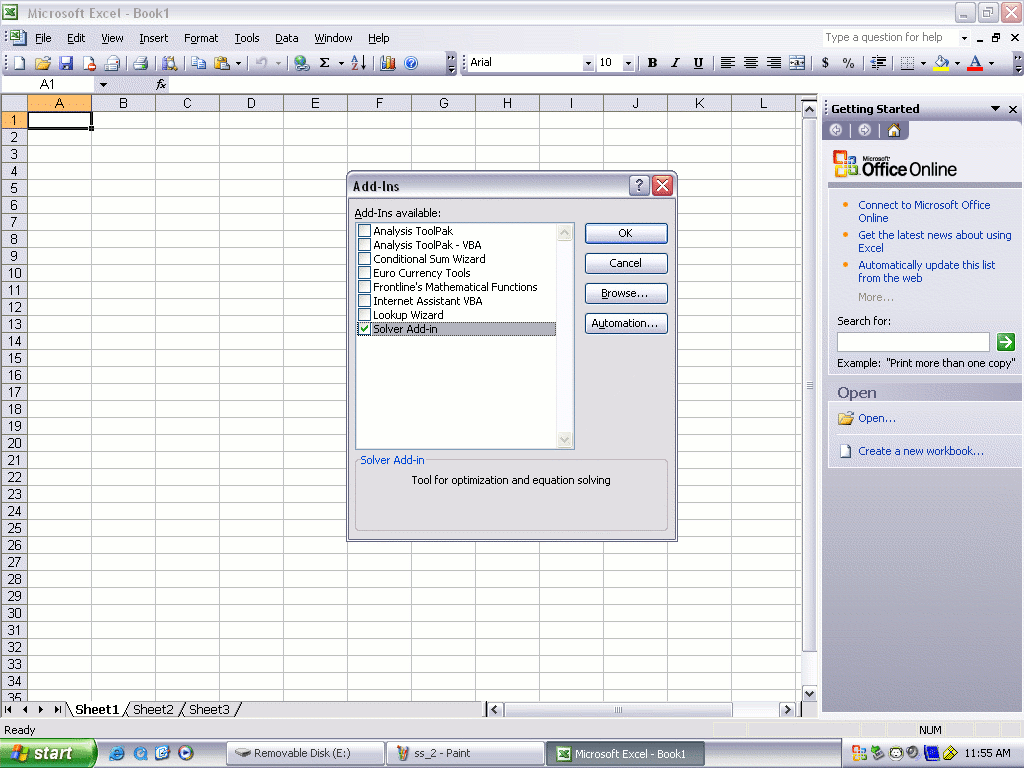Click the Save icon in toolbar
The width and height of the screenshot is (1024, 768).
click(x=66, y=63)
